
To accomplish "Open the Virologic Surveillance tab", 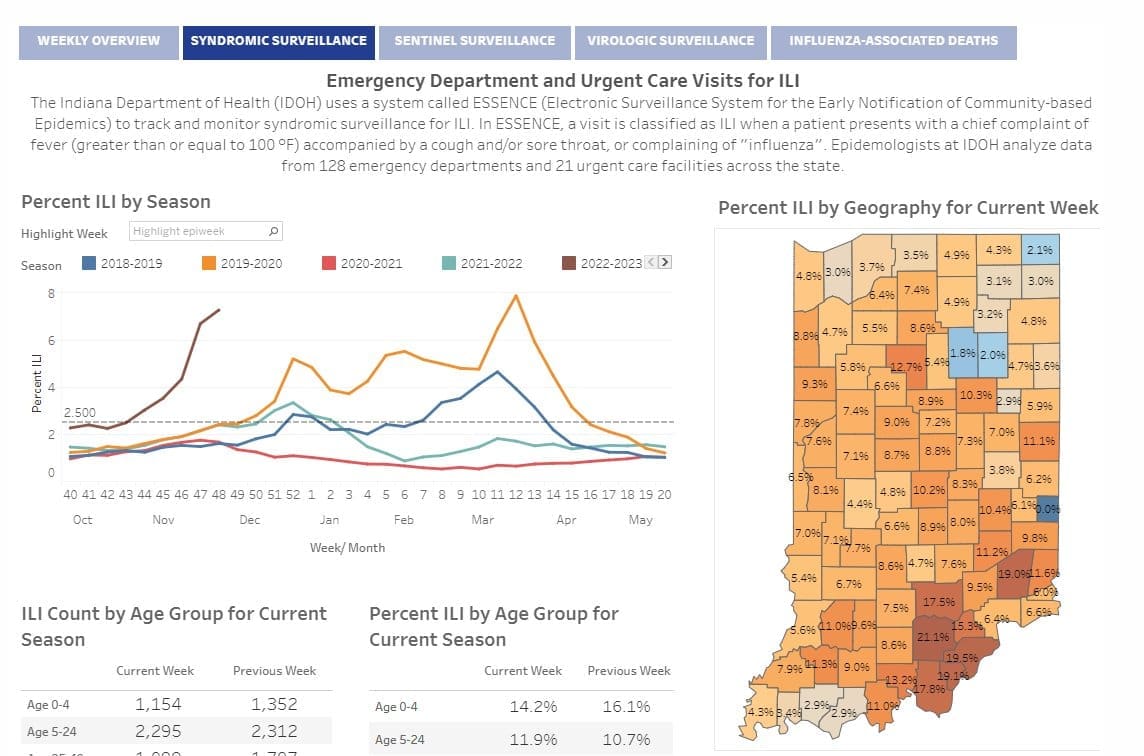I will [x=670, y=42].
